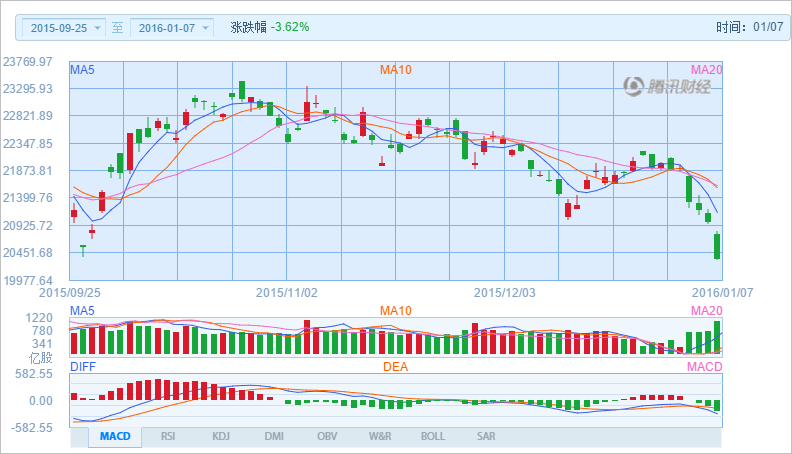Viewport: 792px width, 454px height.
Task: Click the end date dropdown arrow
Action: click(x=206, y=28)
